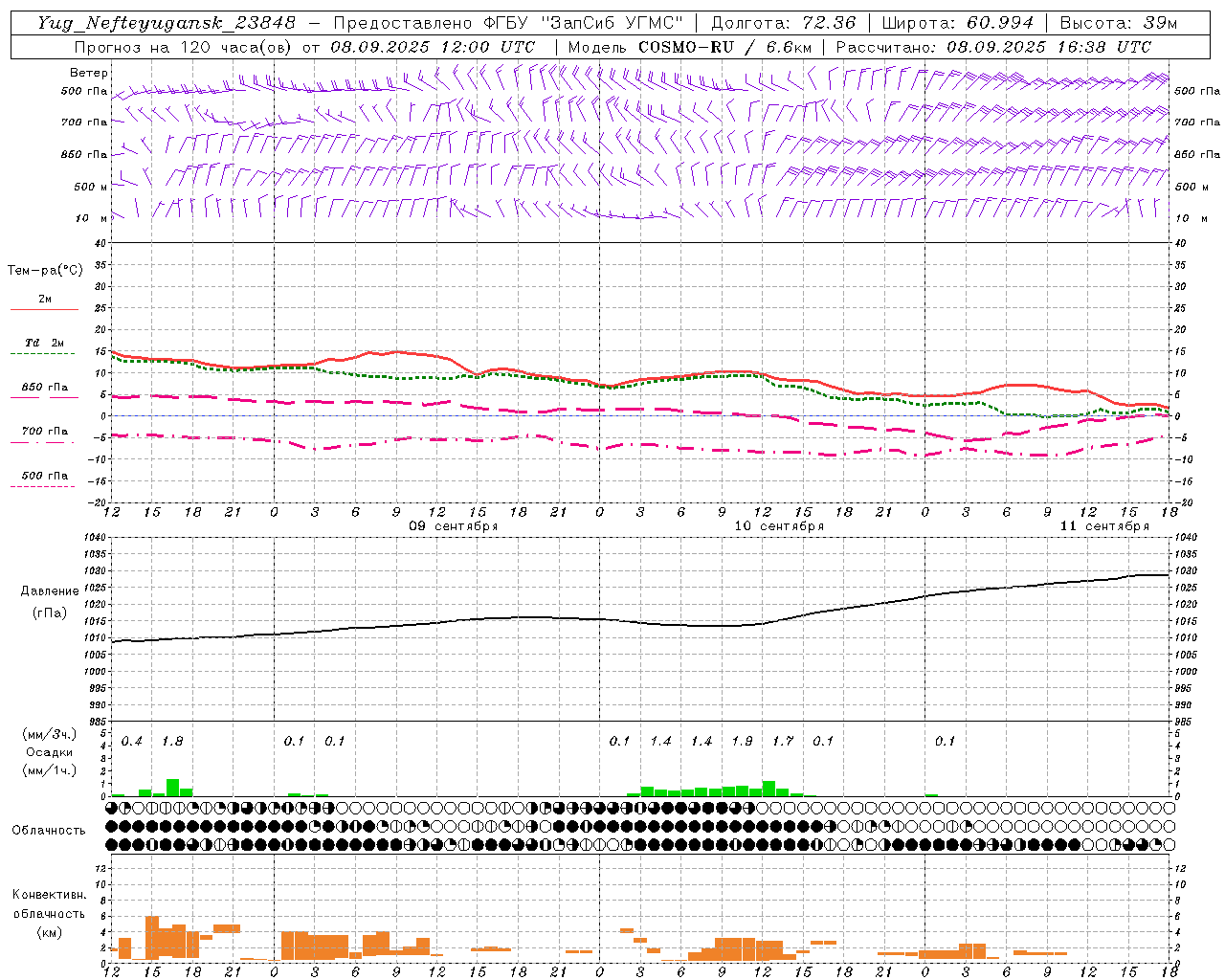Click the station title Yug_Nefteyugansk_23848

point(167,23)
